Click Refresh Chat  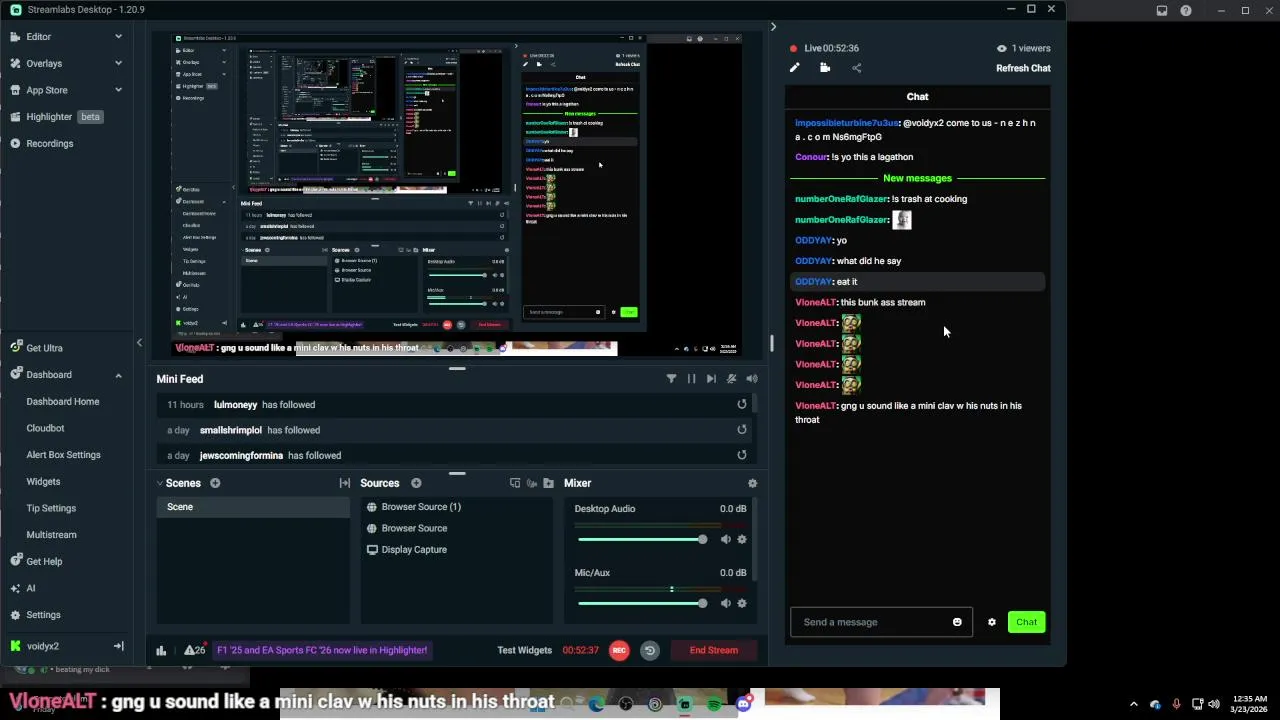click(1023, 69)
